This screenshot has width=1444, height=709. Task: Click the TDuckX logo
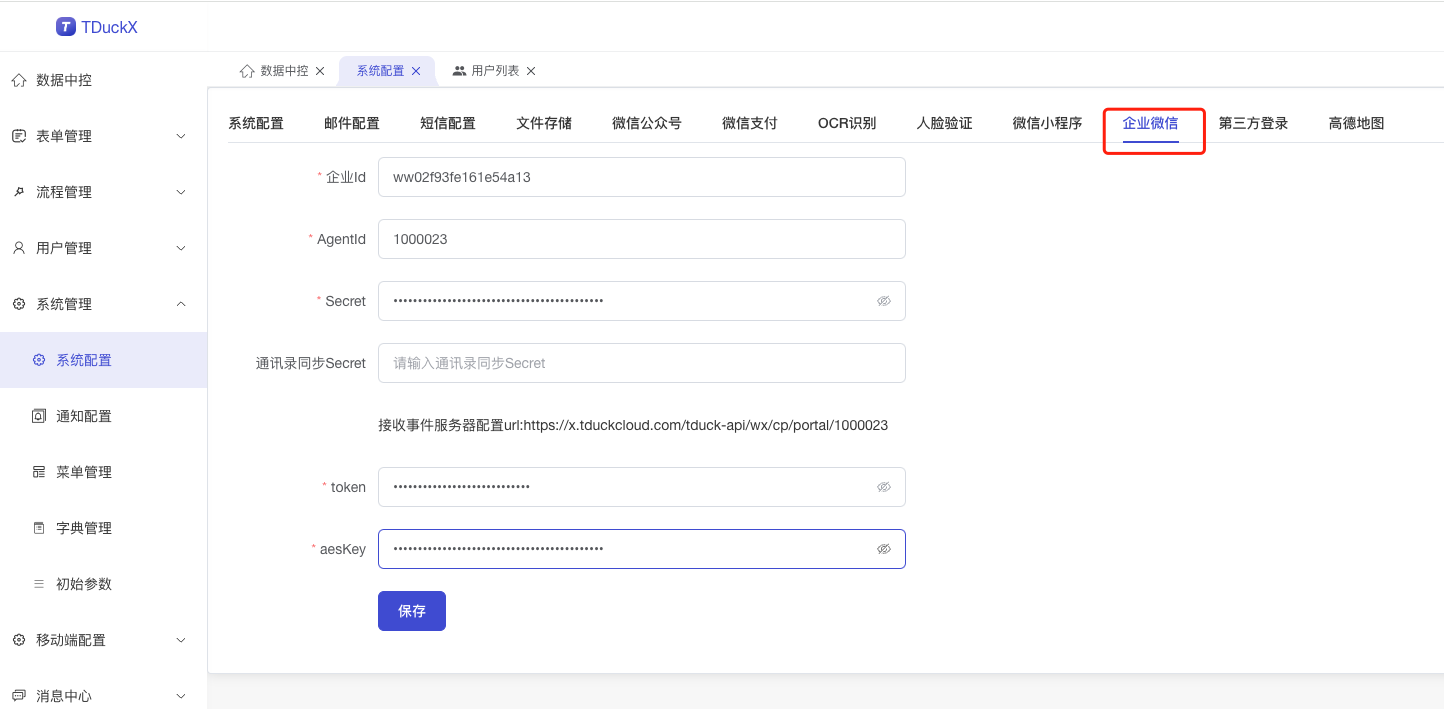[x=96, y=26]
